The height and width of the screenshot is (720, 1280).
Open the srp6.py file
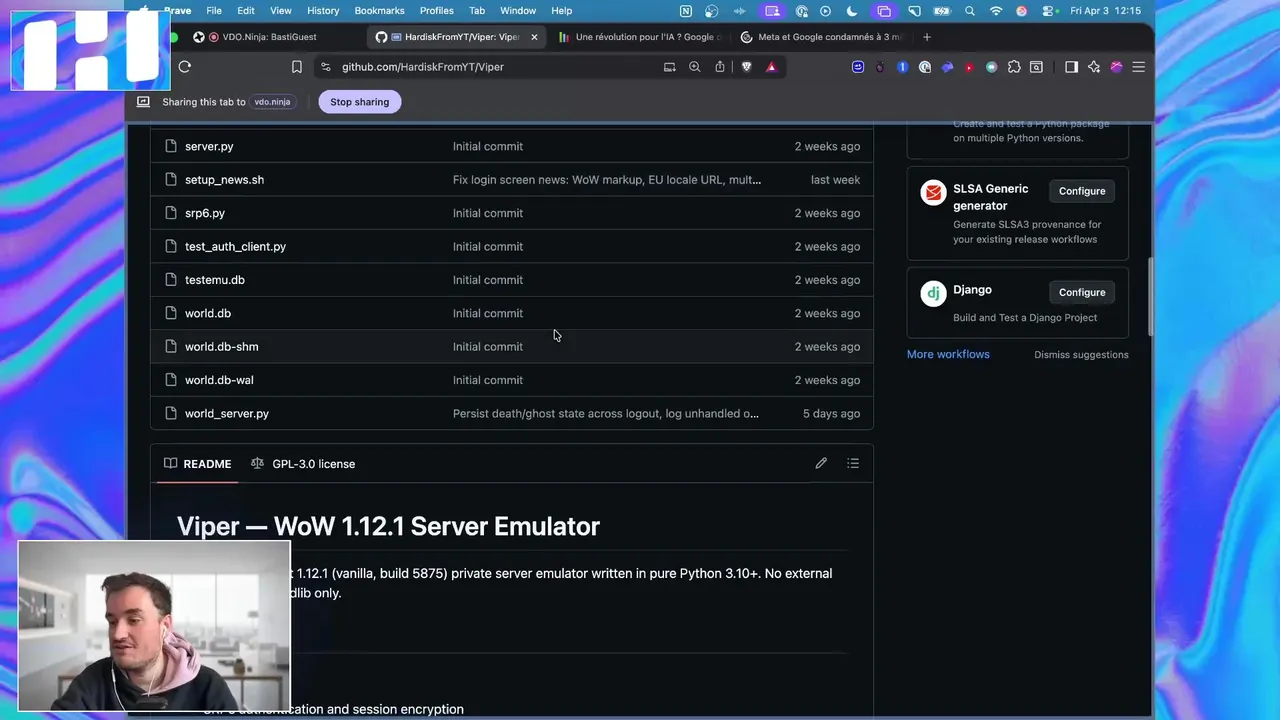pos(205,213)
